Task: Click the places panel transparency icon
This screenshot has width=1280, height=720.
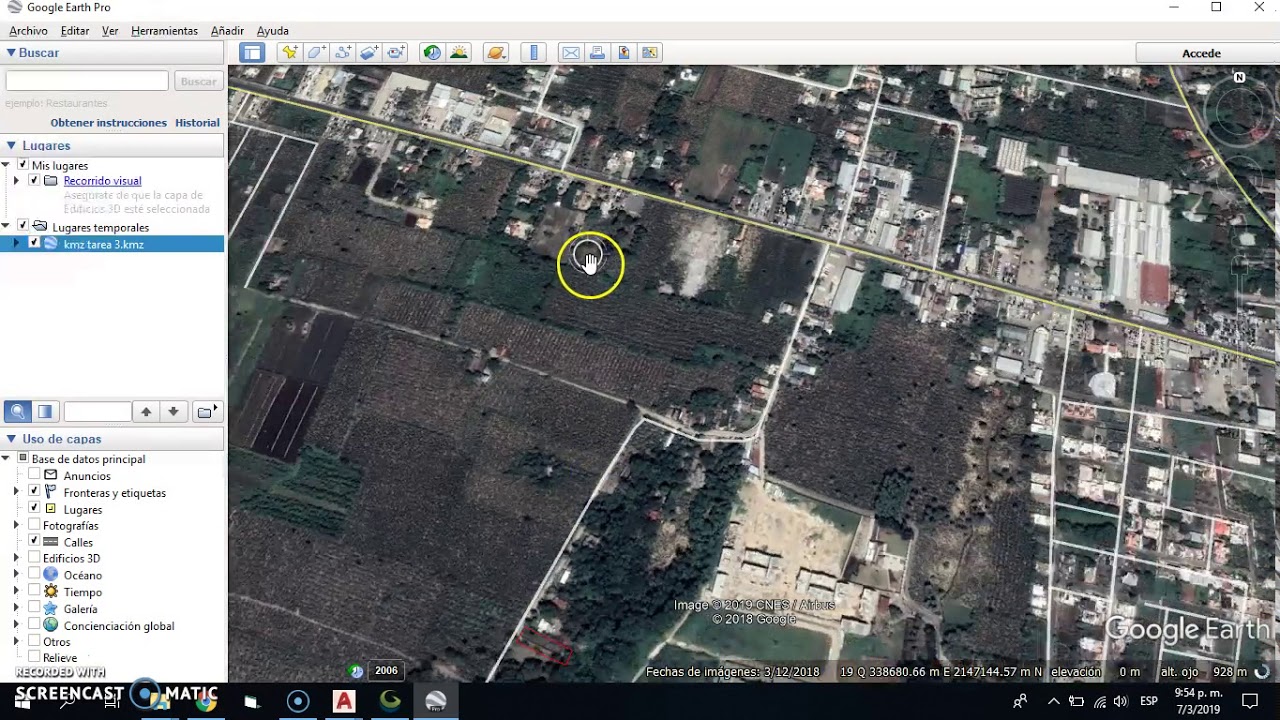Action: click(x=45, y=411)
